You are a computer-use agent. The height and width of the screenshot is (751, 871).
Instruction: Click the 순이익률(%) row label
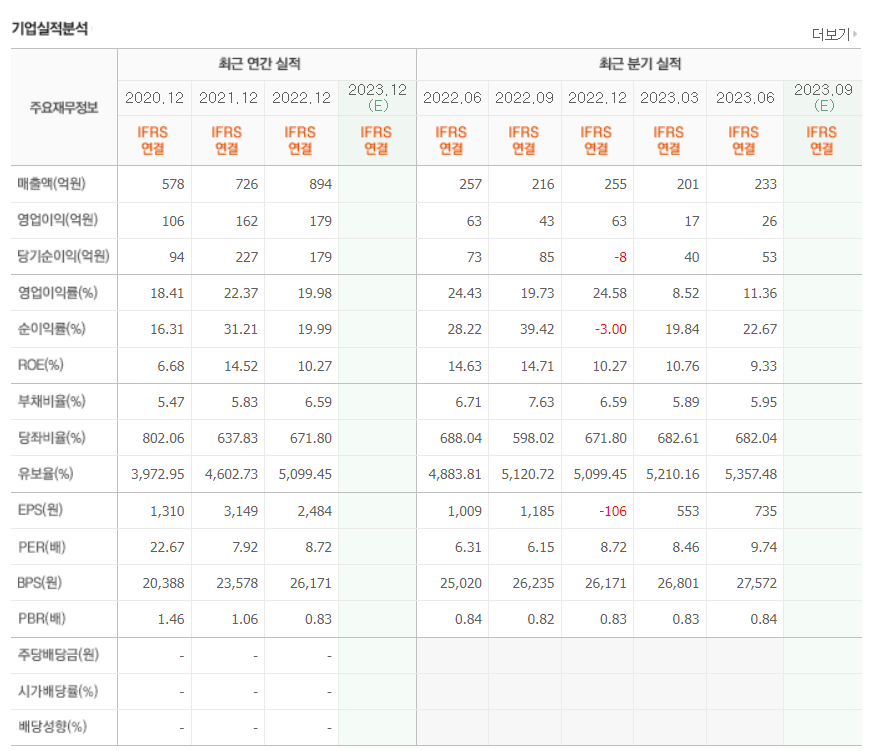coord(52,328)
